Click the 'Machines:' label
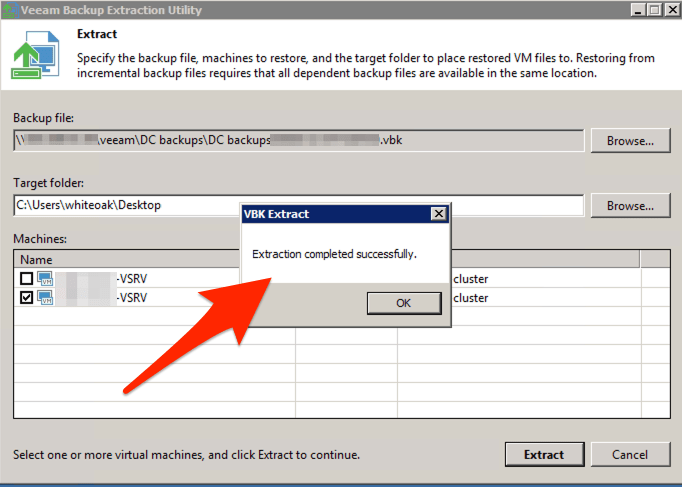 (x=40, y=239)
